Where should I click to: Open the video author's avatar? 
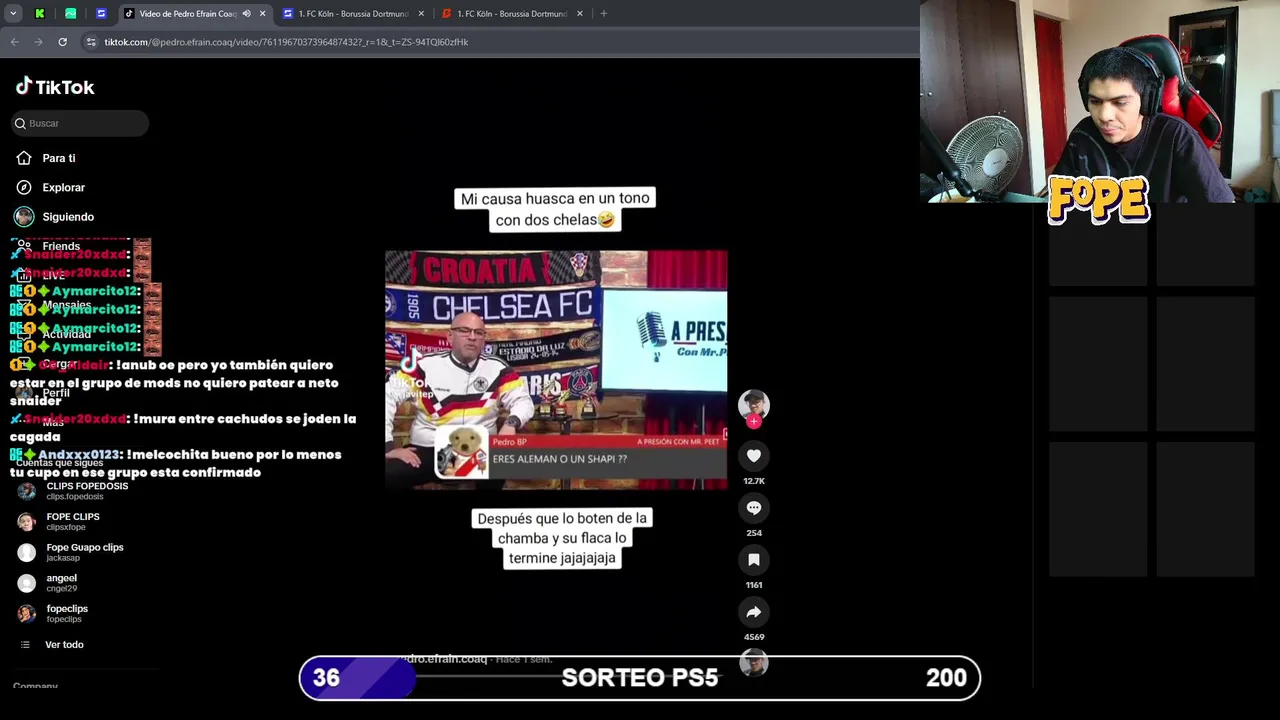coord(754,404)
